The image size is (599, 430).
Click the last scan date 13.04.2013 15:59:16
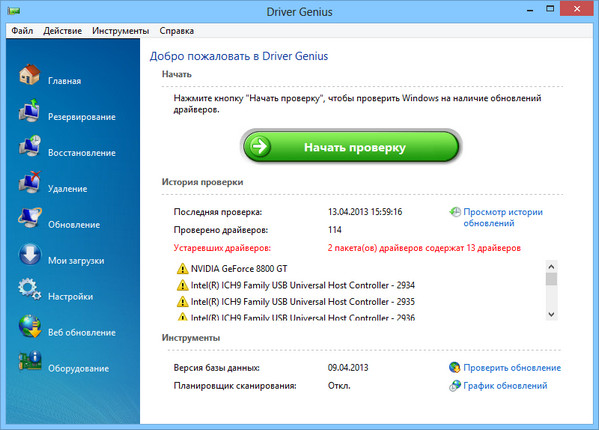click(x=365, y=212)
